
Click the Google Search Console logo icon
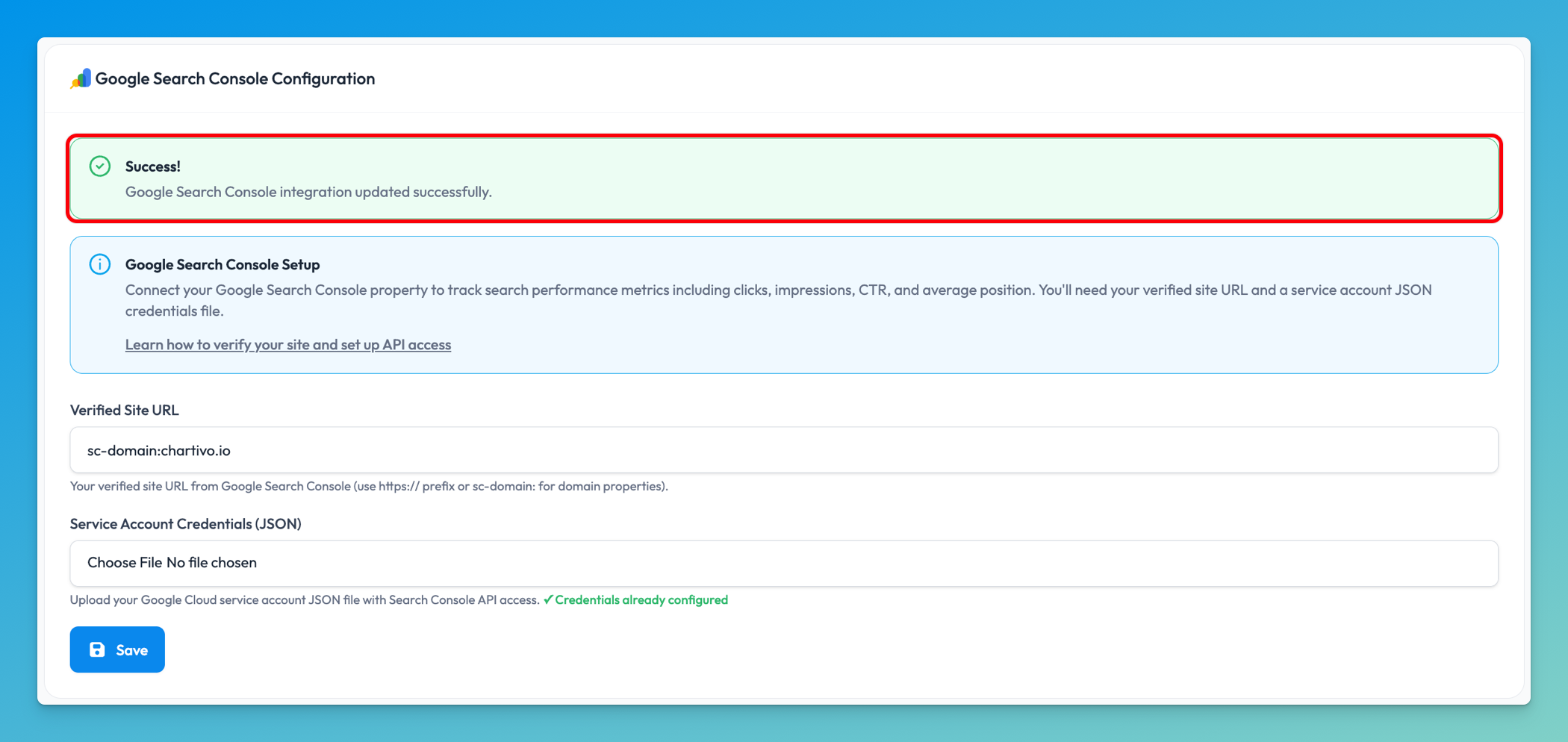pos(80,78)
